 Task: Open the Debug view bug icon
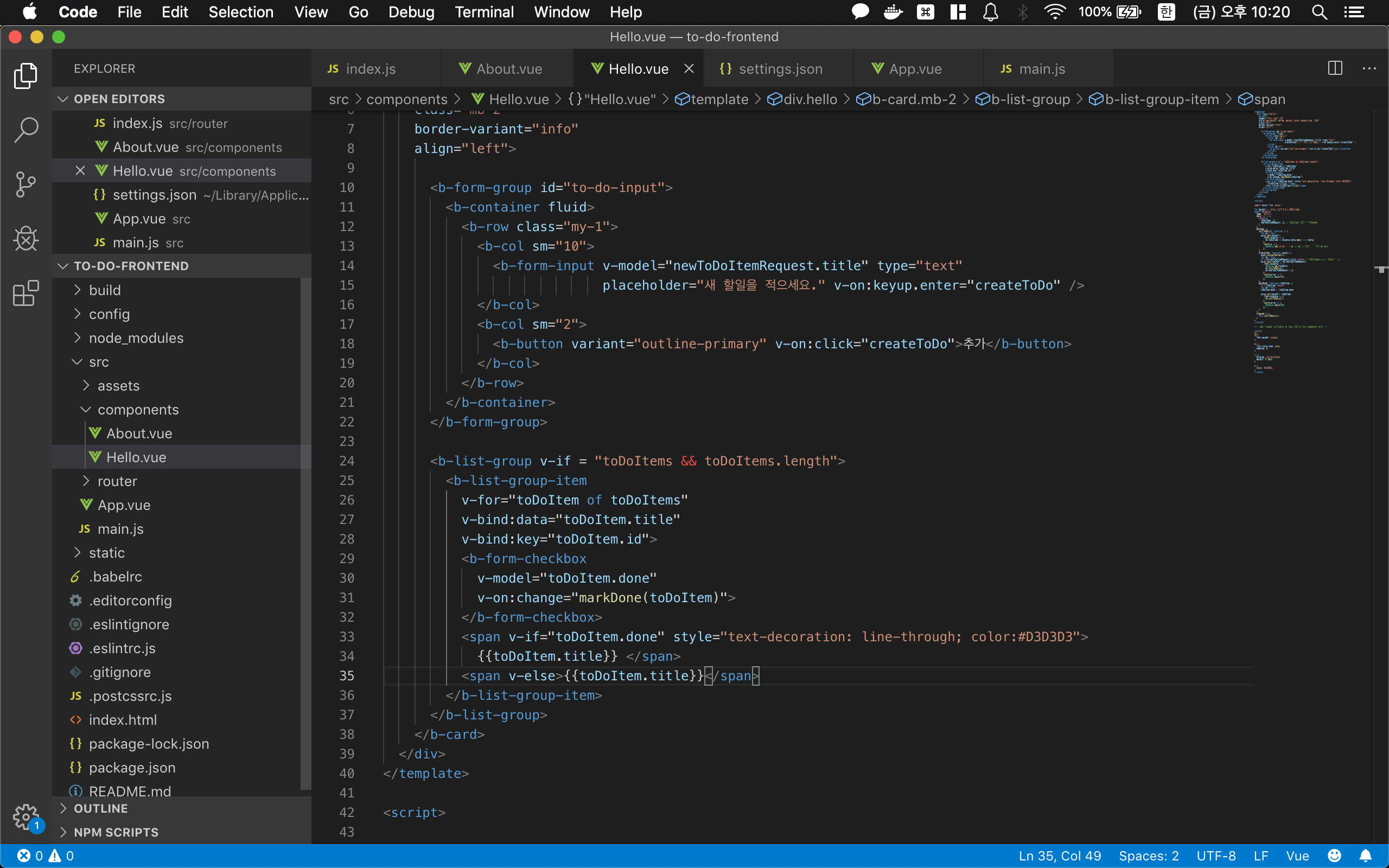pos(26,238)
